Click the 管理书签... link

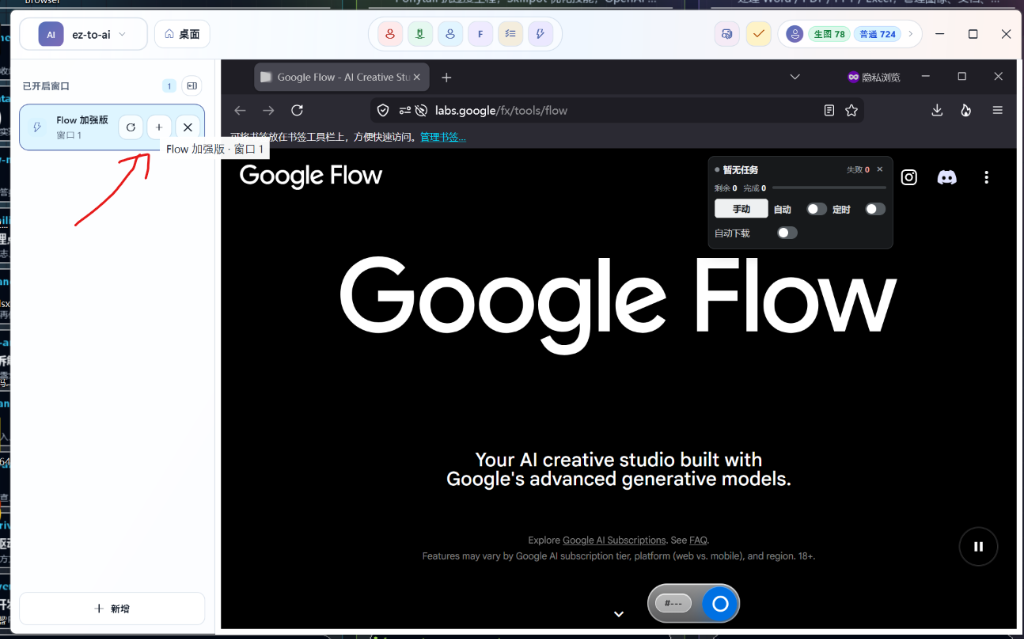coord(443,137)
